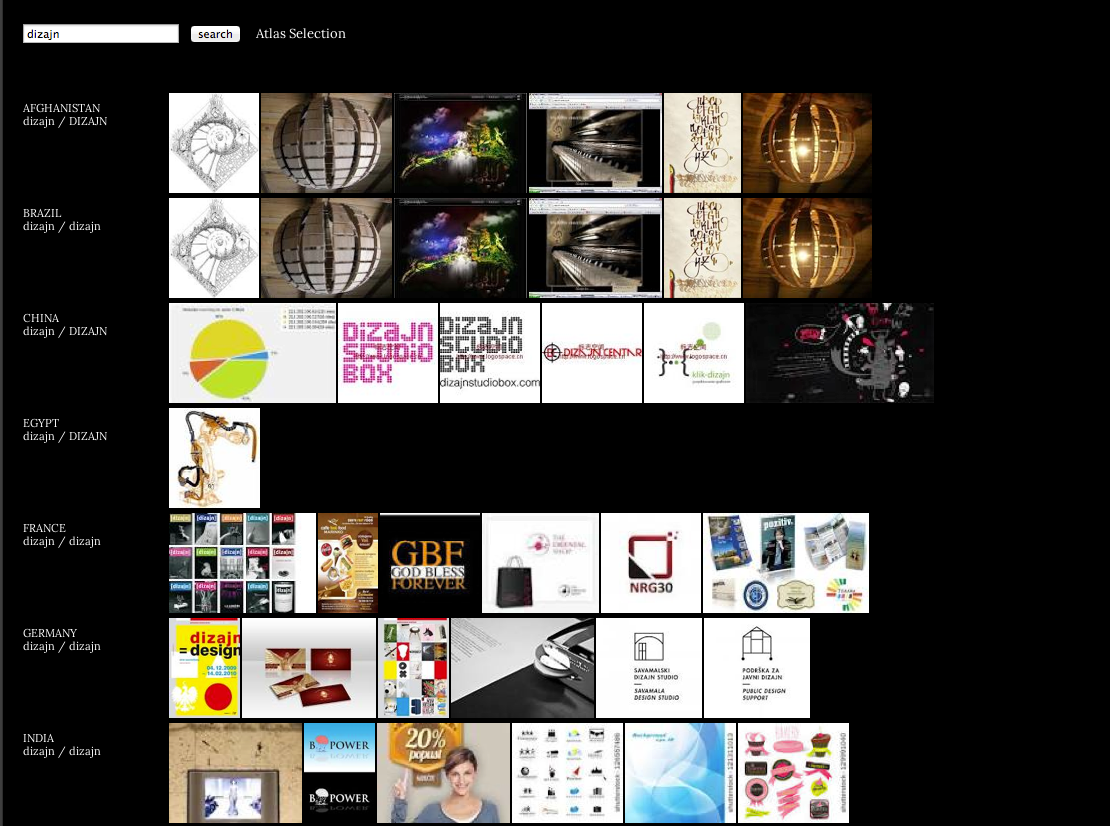The image size is (1110, 826).
Task: Open Germany red business cards thumbnail
Action: pos(309,668)
